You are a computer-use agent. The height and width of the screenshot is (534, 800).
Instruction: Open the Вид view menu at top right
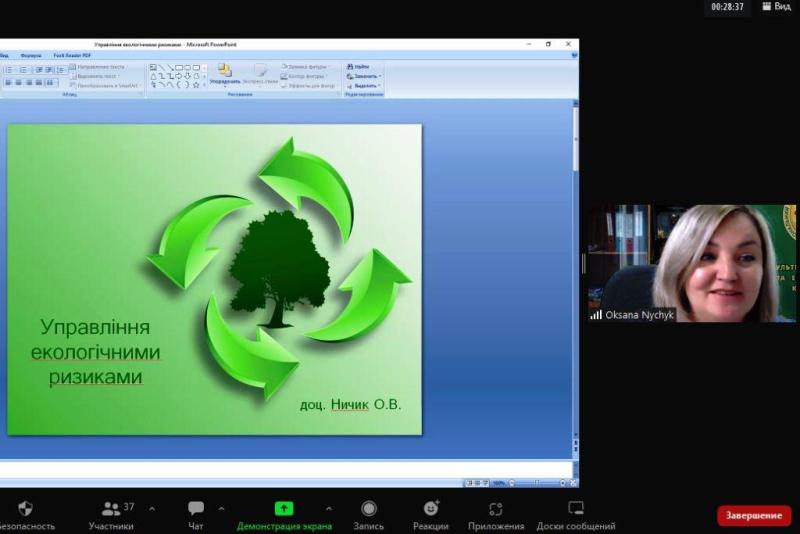(776, 7)
